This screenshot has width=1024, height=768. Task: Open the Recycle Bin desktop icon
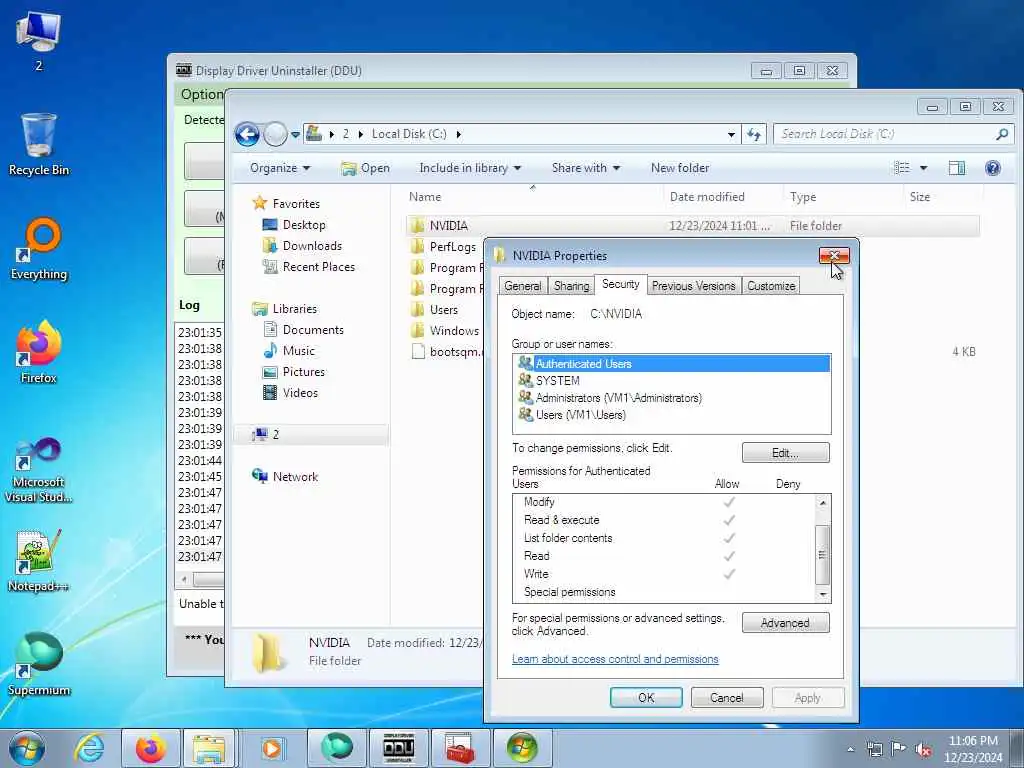click(39, 145)
